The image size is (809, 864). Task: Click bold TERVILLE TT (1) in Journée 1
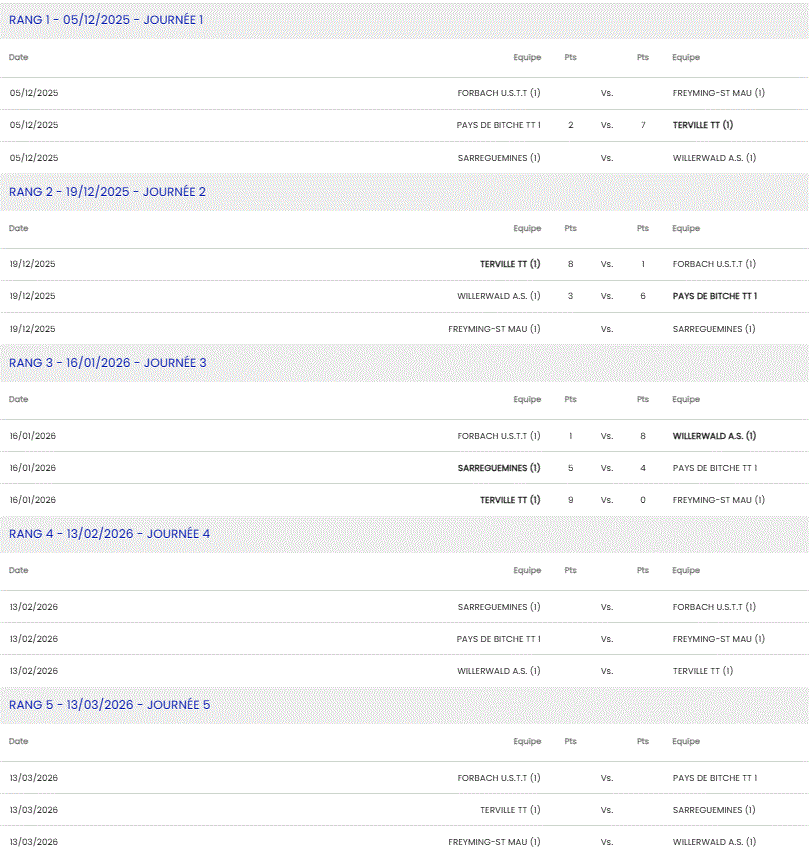click(703, 125)
